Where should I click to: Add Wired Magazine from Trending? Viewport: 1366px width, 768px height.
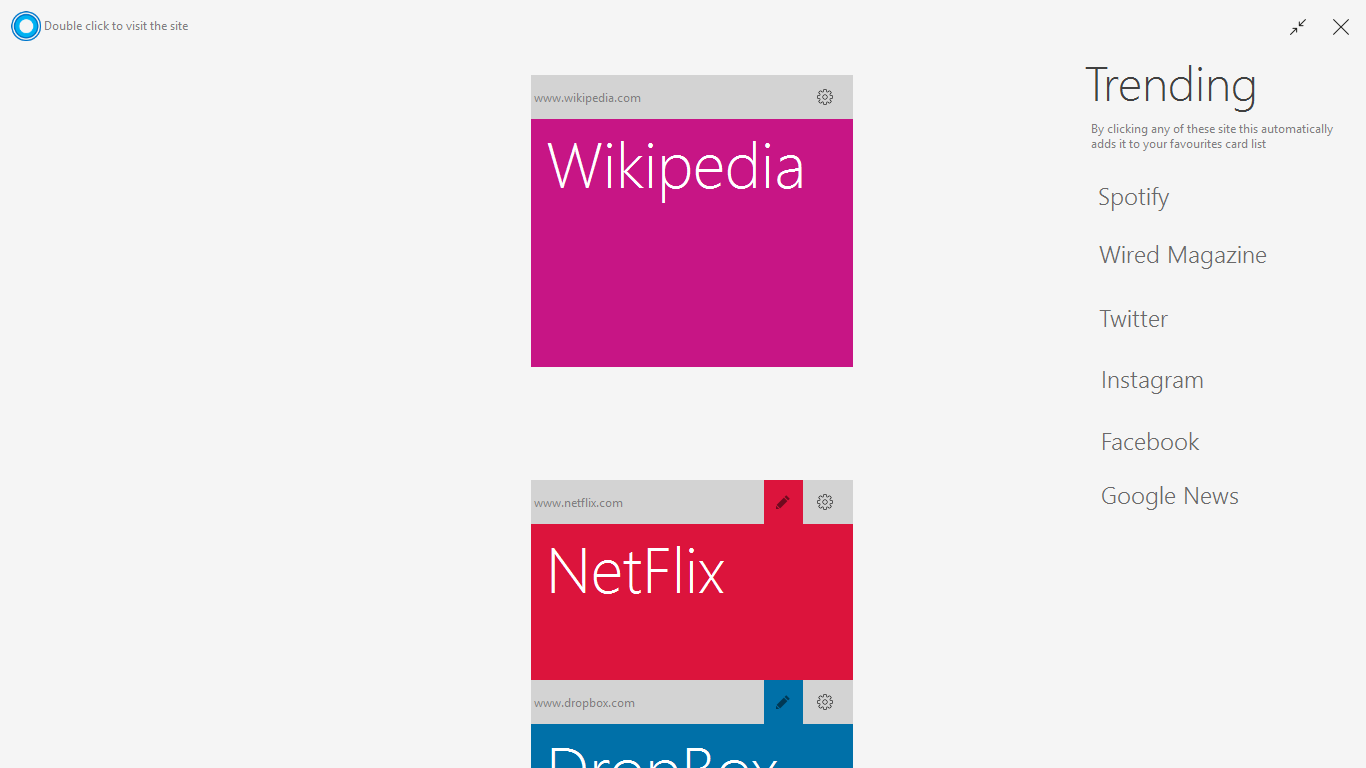[1183, 255]
